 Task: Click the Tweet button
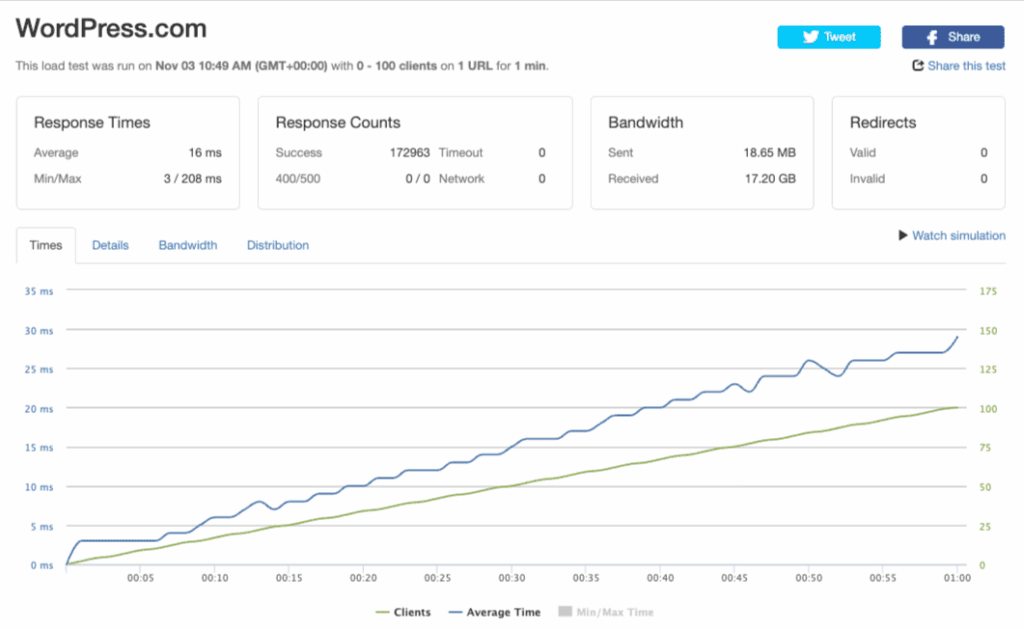829,37
